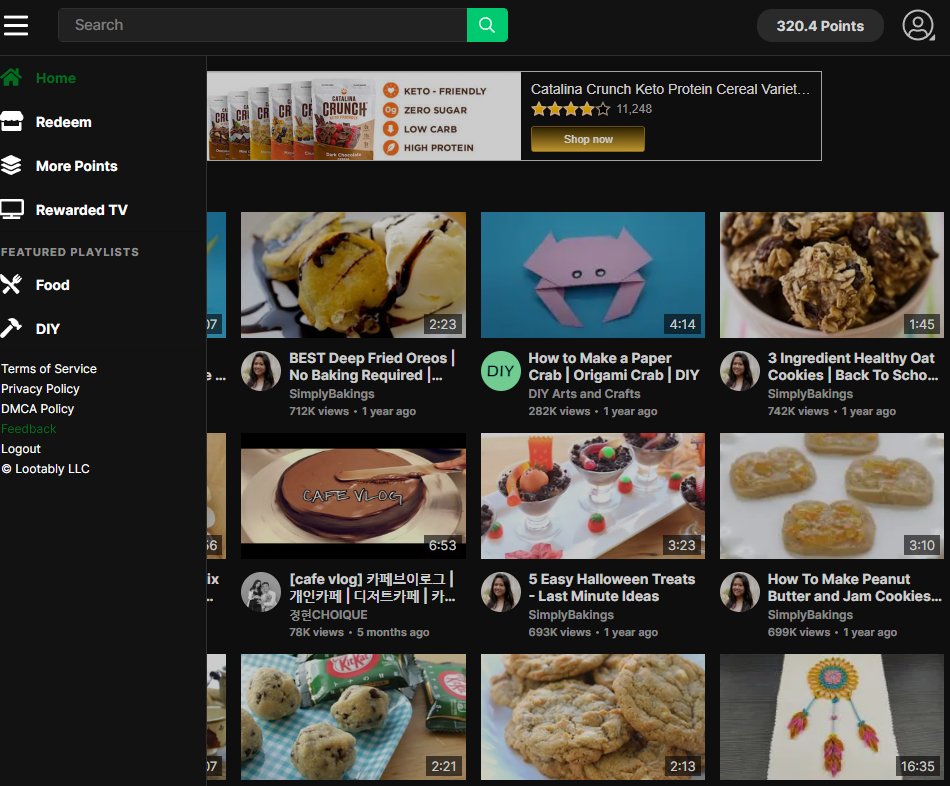Click the Feedback link in sidebar
950x786 pixels.
point(29,429)
